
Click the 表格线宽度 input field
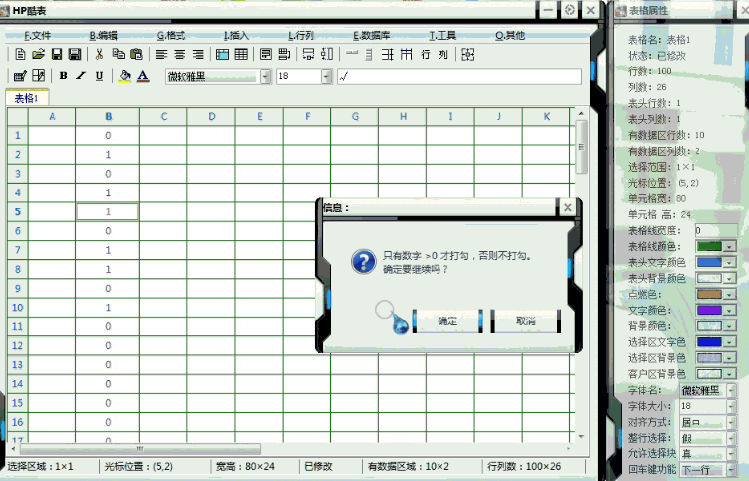(715, 231)
